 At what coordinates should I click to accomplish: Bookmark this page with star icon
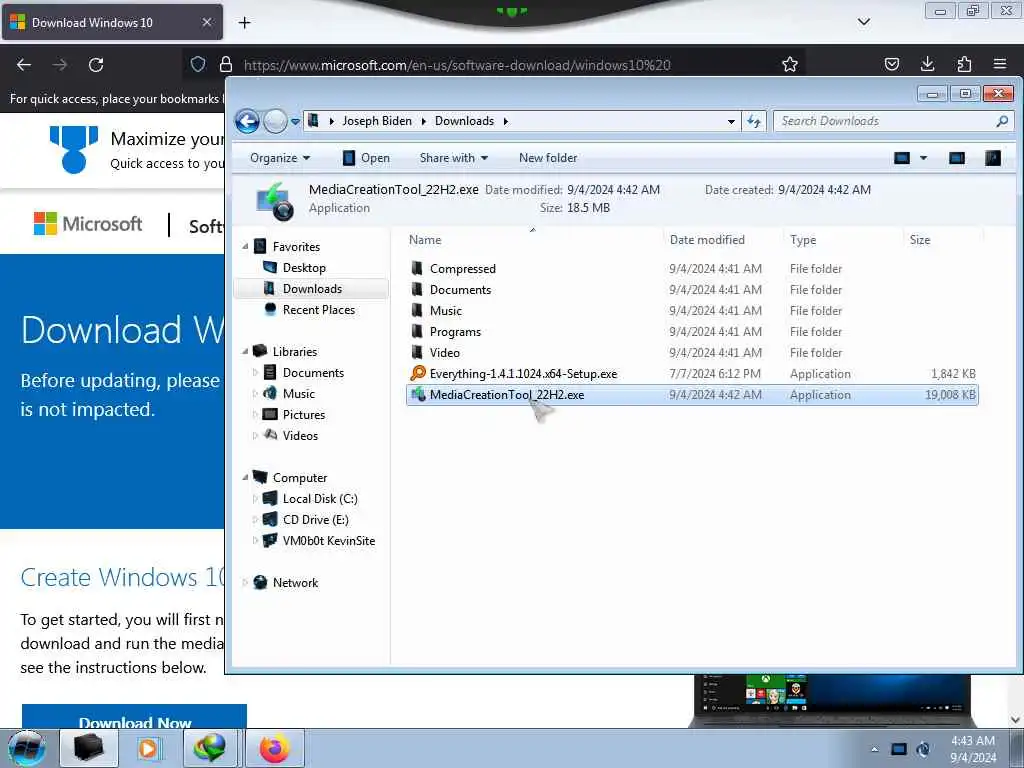click(790, 64)
